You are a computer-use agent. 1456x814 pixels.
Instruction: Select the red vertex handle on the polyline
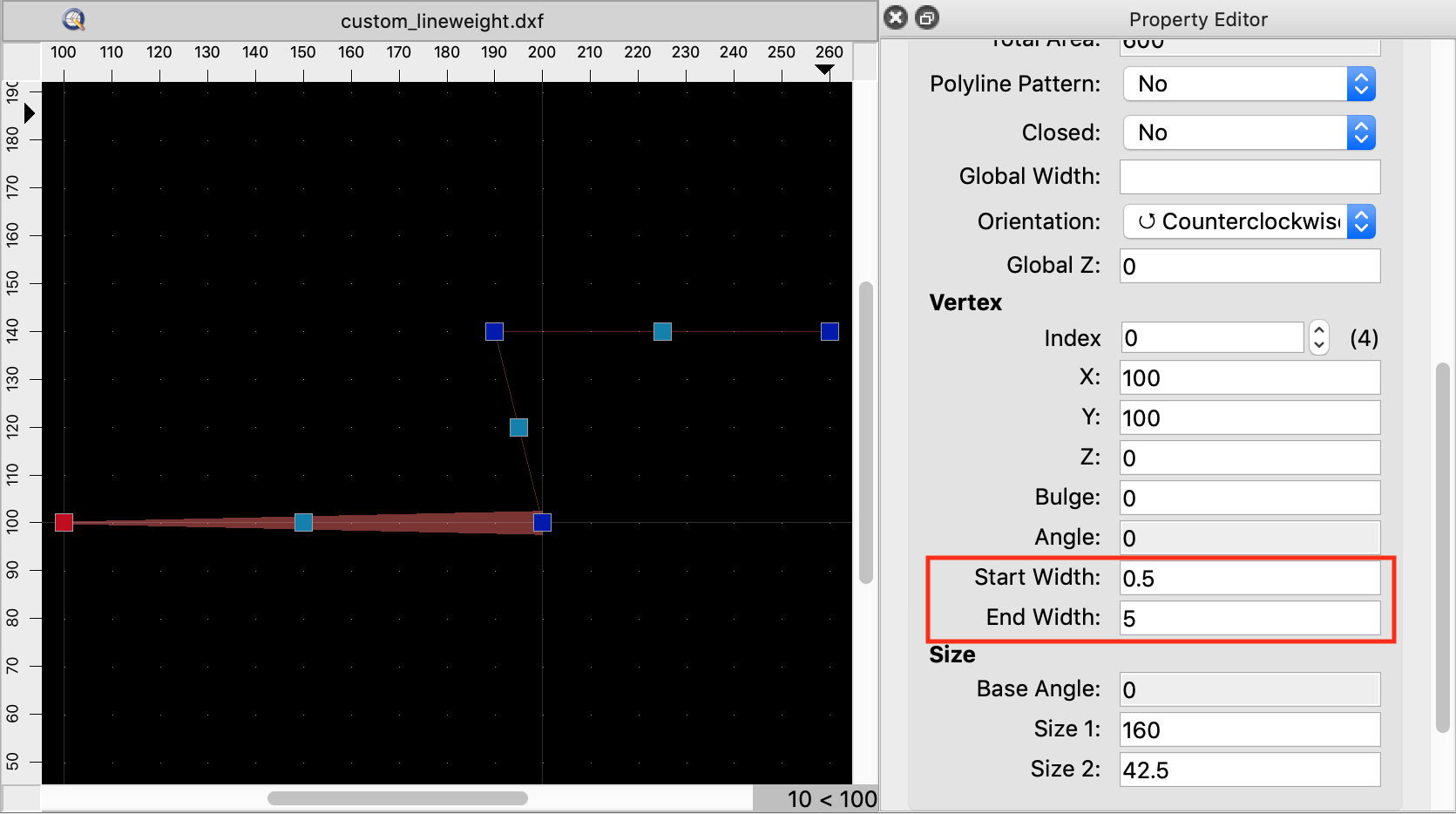pyautogui.click(x=64, y=522)
